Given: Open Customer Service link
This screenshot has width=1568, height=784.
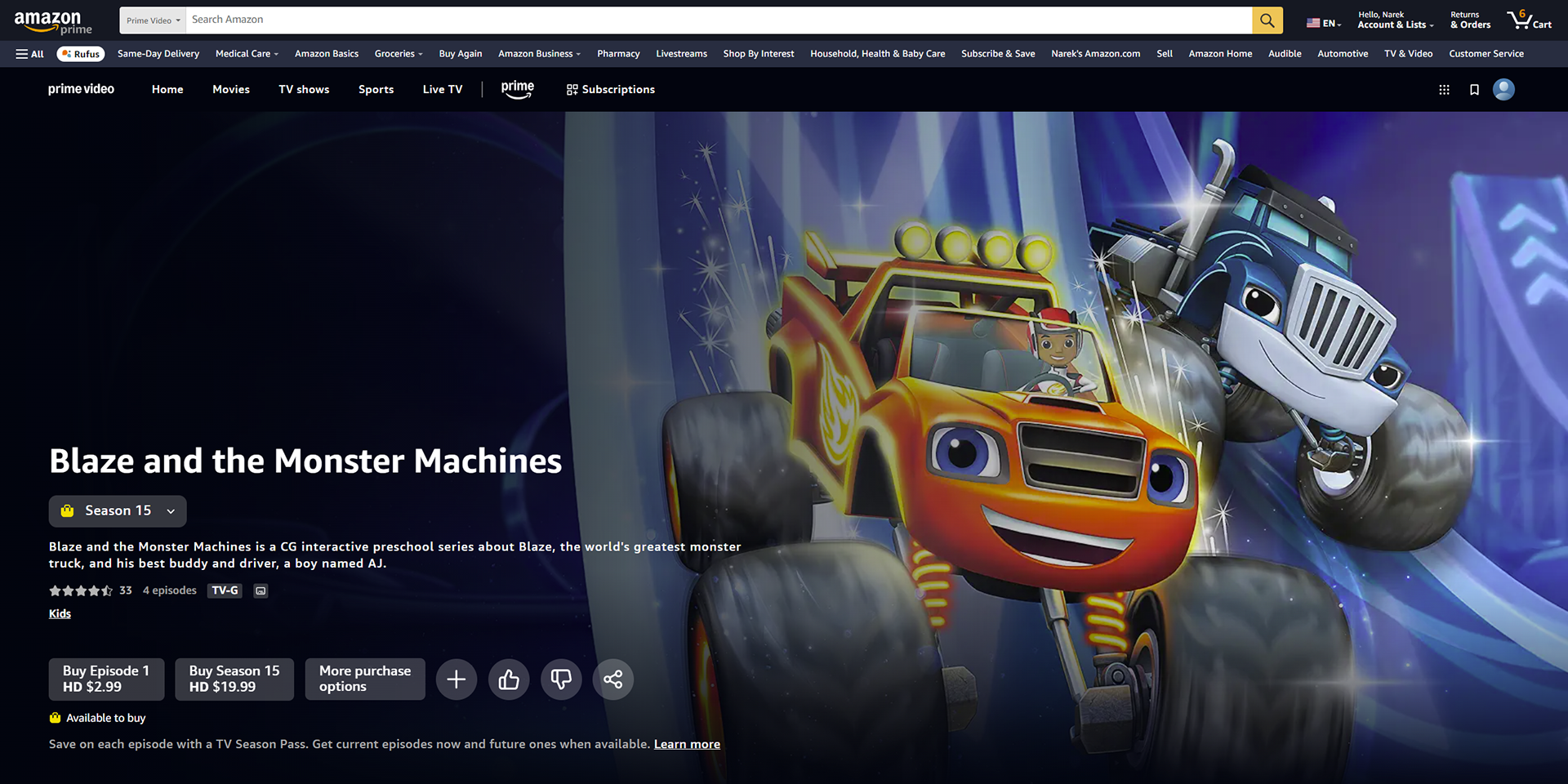Looking at the screenshot, I should pos(1486,54).
